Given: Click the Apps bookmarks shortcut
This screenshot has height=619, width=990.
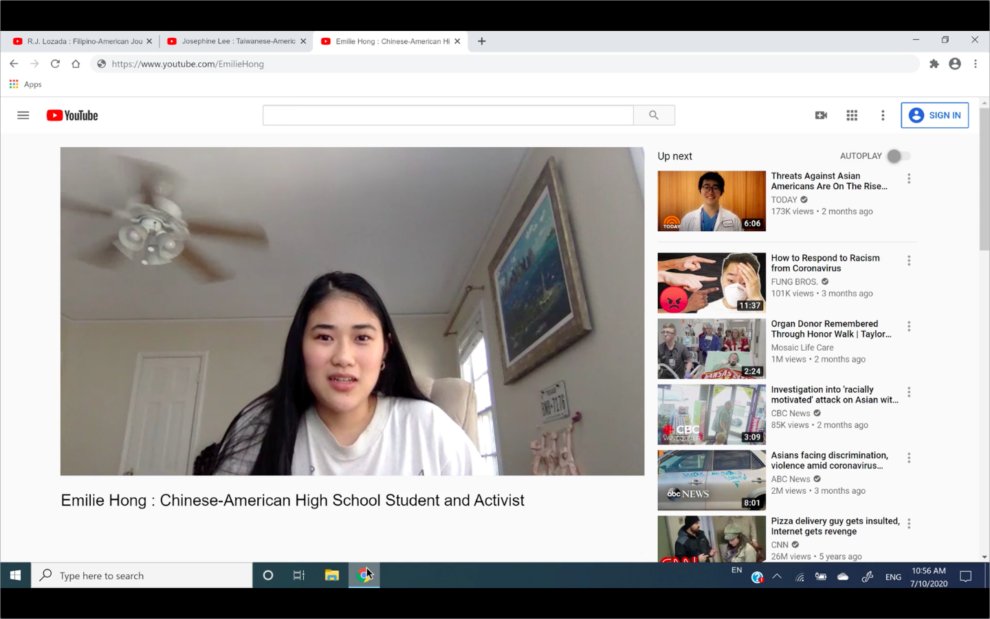Looking at the screenshot, I should click(x=25, y=84).
